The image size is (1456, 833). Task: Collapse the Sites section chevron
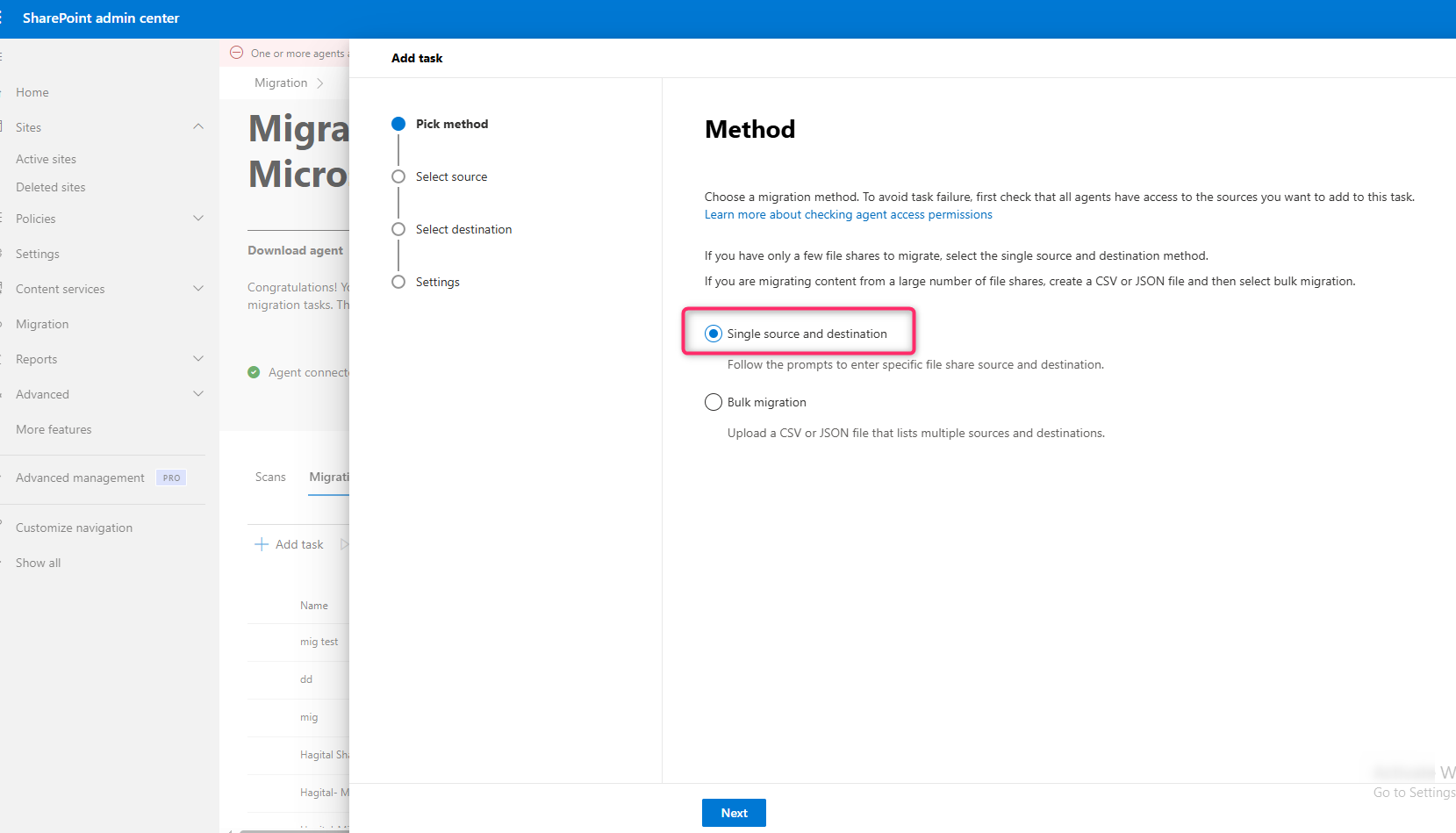(x=198, y=126)
